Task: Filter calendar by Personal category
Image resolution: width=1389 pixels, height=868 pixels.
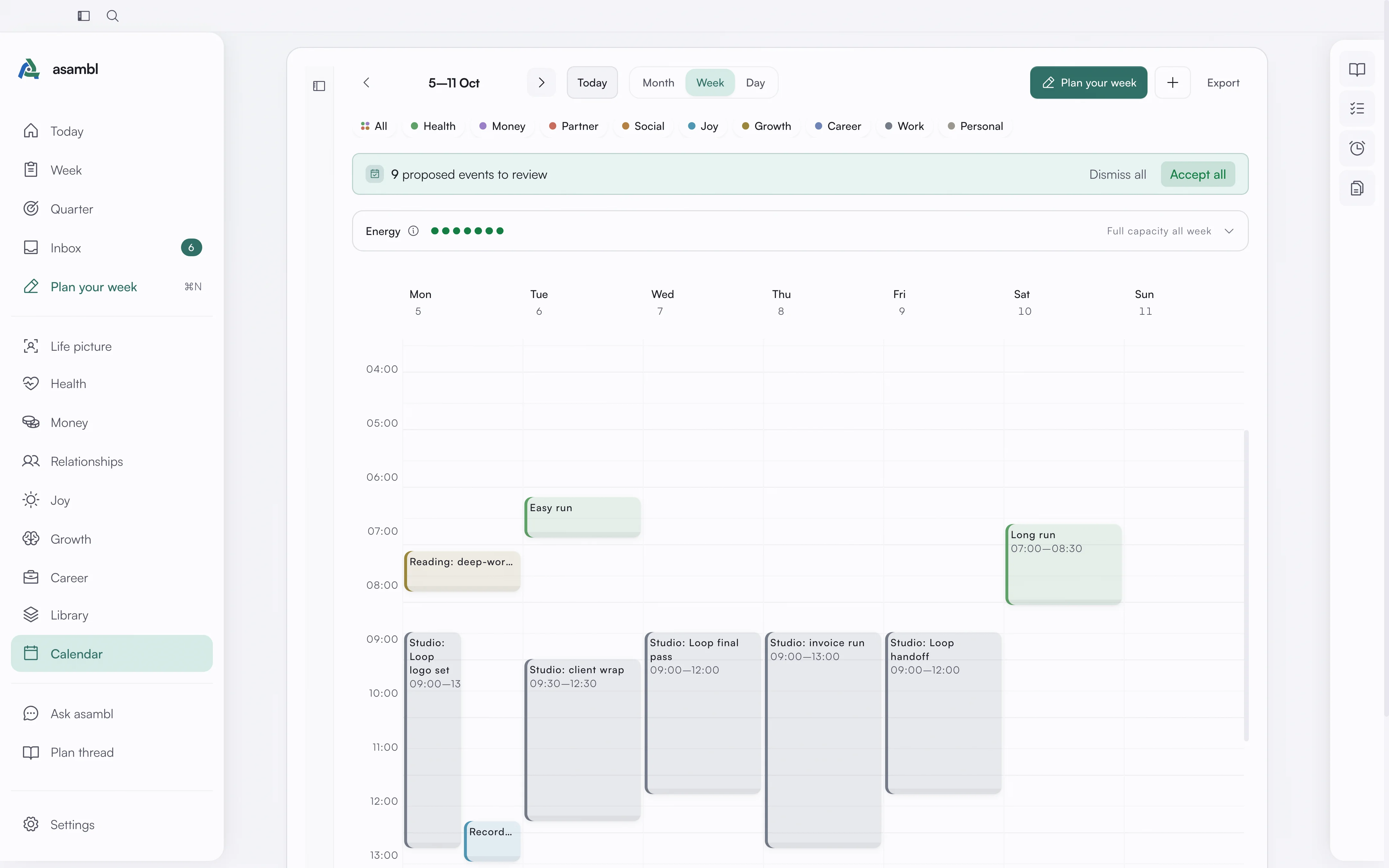Action: [x=975, y=126]
